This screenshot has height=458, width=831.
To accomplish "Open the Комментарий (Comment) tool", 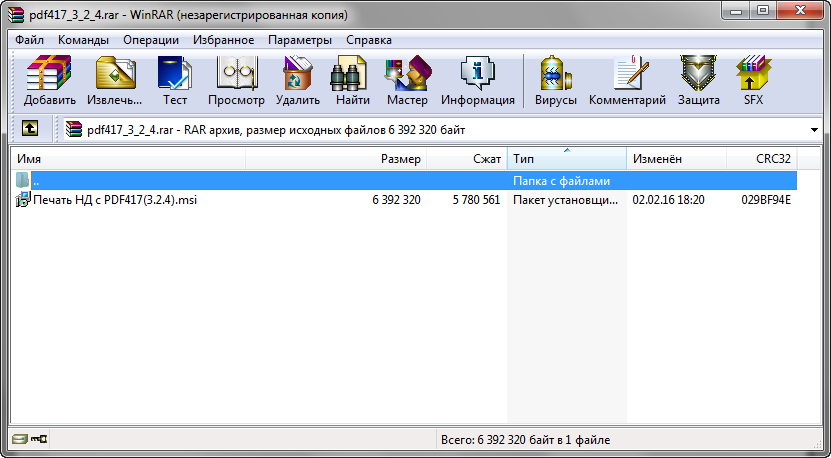I will (627, 80).
